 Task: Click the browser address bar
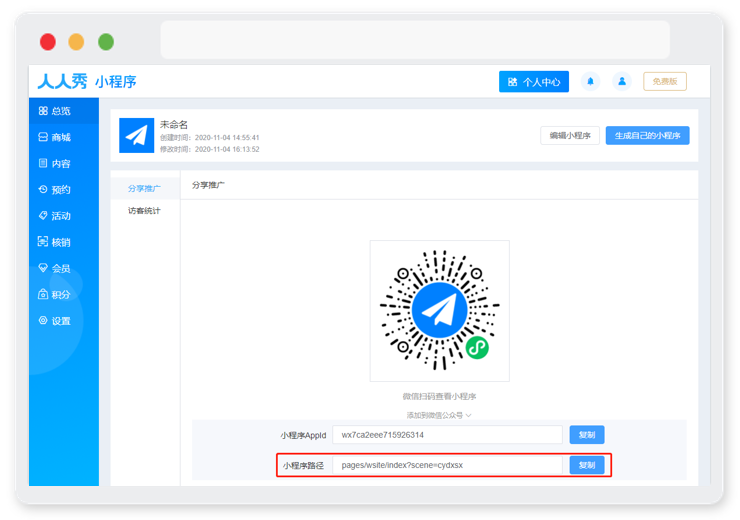click(x=415, y=40)
